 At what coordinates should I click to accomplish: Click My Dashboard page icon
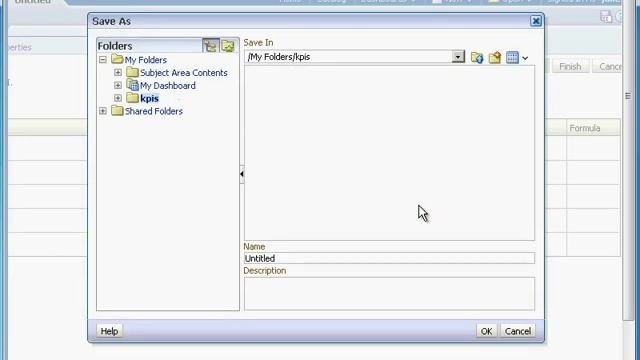click(x=133, y=85)
